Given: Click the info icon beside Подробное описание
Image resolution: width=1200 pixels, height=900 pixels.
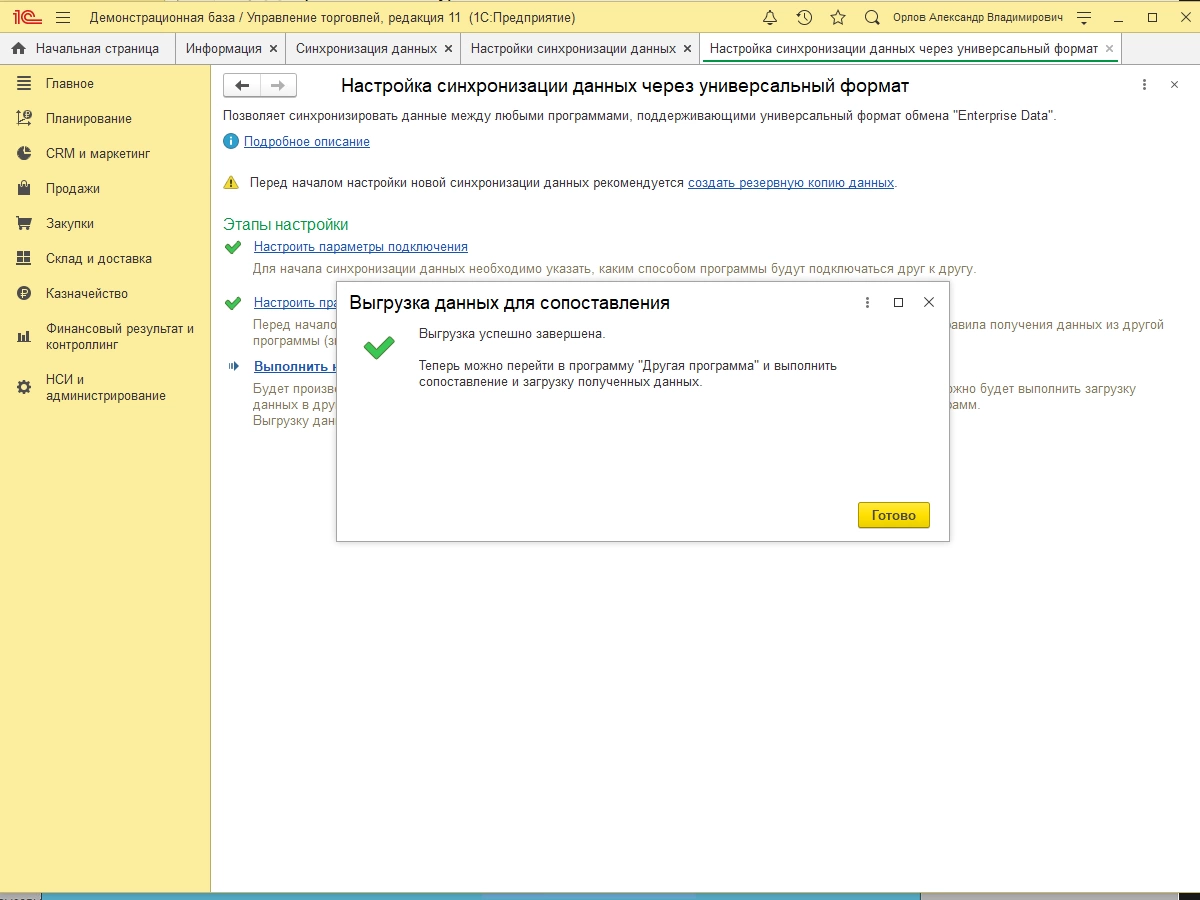Looking at the screenshot, I should 231,142.
